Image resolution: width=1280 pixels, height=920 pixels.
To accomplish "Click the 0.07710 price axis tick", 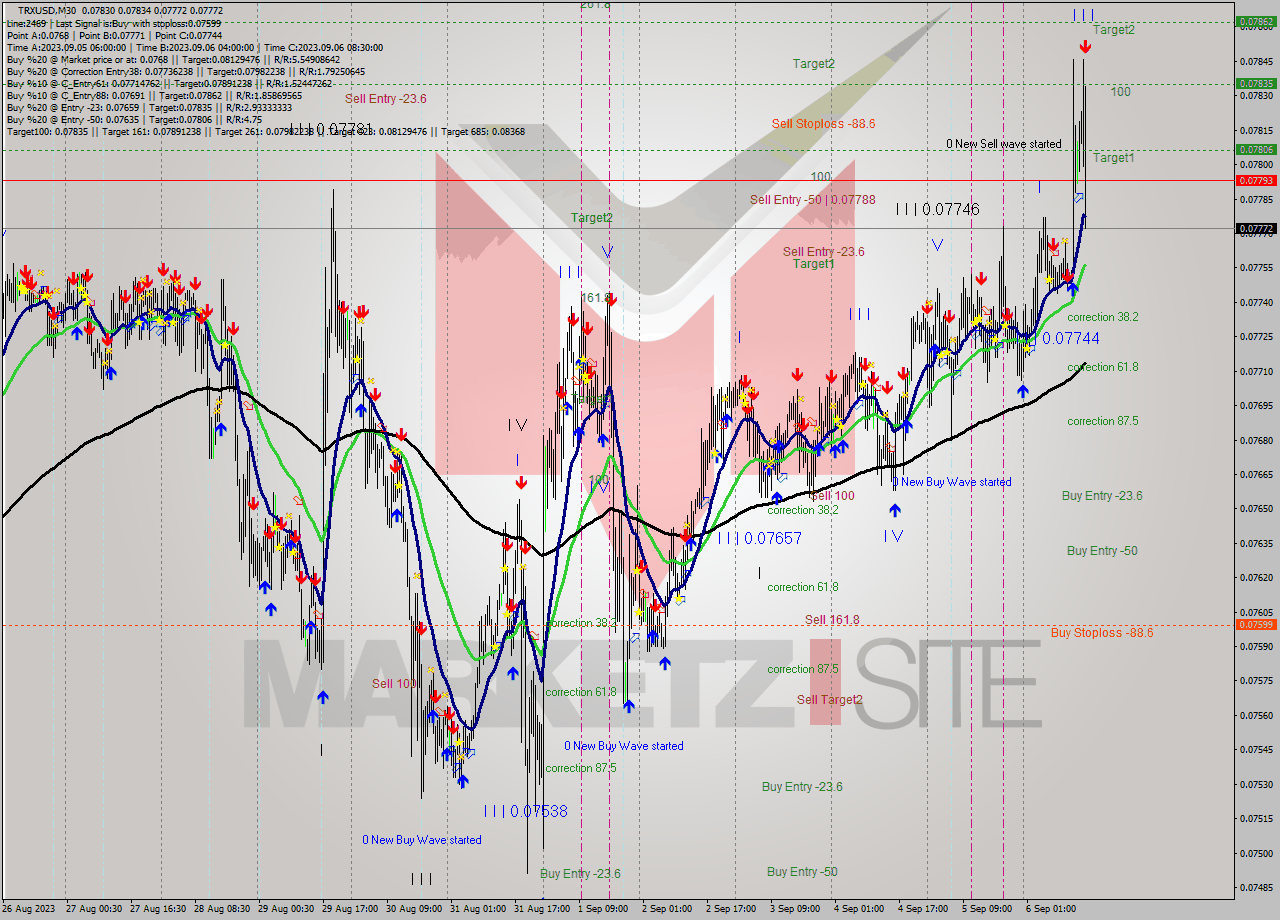I will [x=1256, y=371].
